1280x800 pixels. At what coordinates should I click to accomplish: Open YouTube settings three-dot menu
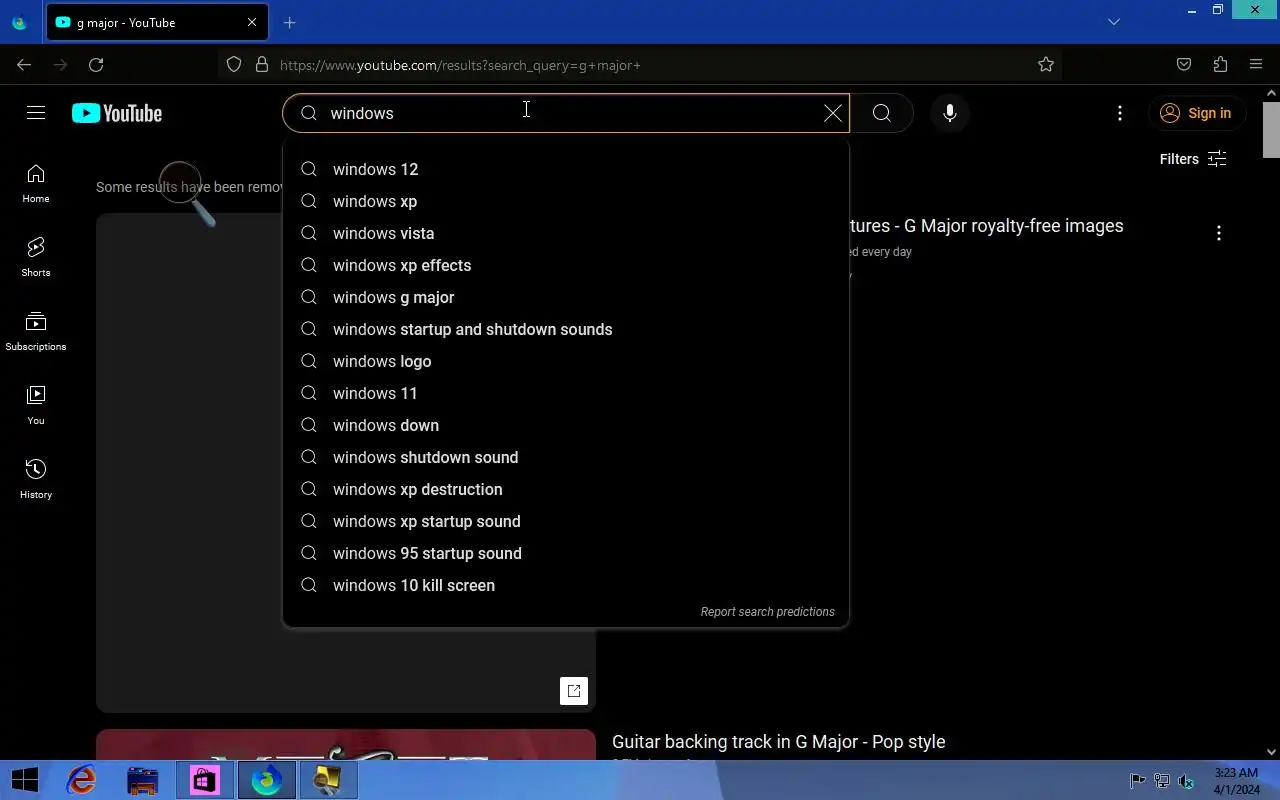tap(1120, 113)
